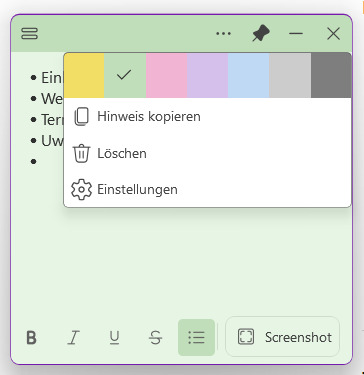This screenshot has height=375, width=364.
Task: Select the pink note color
Action: 166,75
